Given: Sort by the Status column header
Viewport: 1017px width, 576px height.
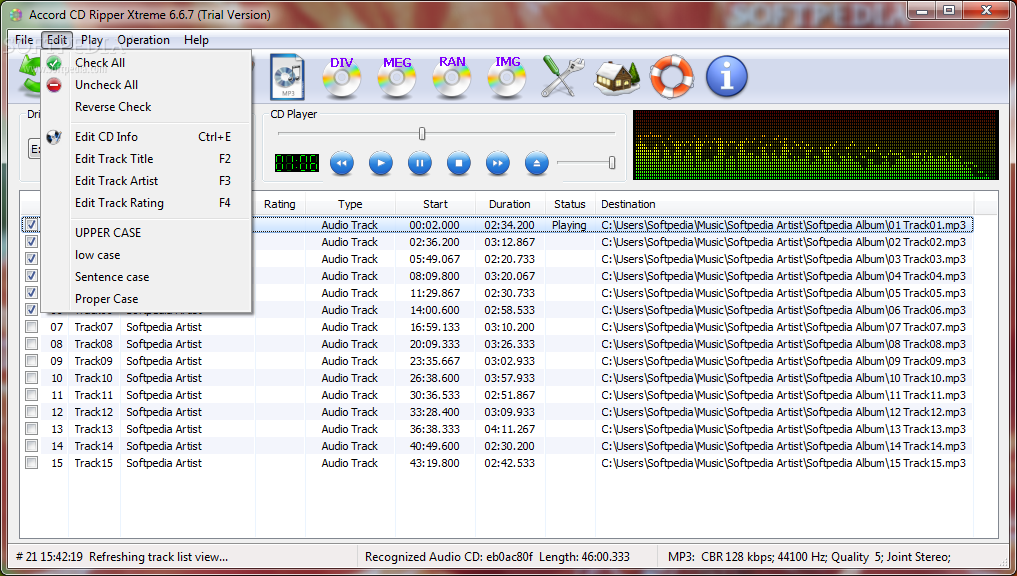Looking at the screenshot, I should click(x=570, y=204).
